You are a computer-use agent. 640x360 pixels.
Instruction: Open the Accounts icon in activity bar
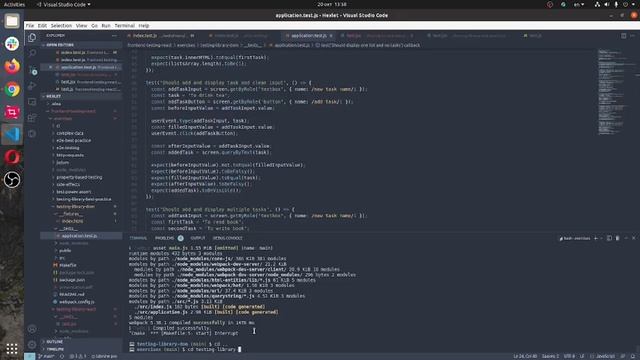coord(32,329)
